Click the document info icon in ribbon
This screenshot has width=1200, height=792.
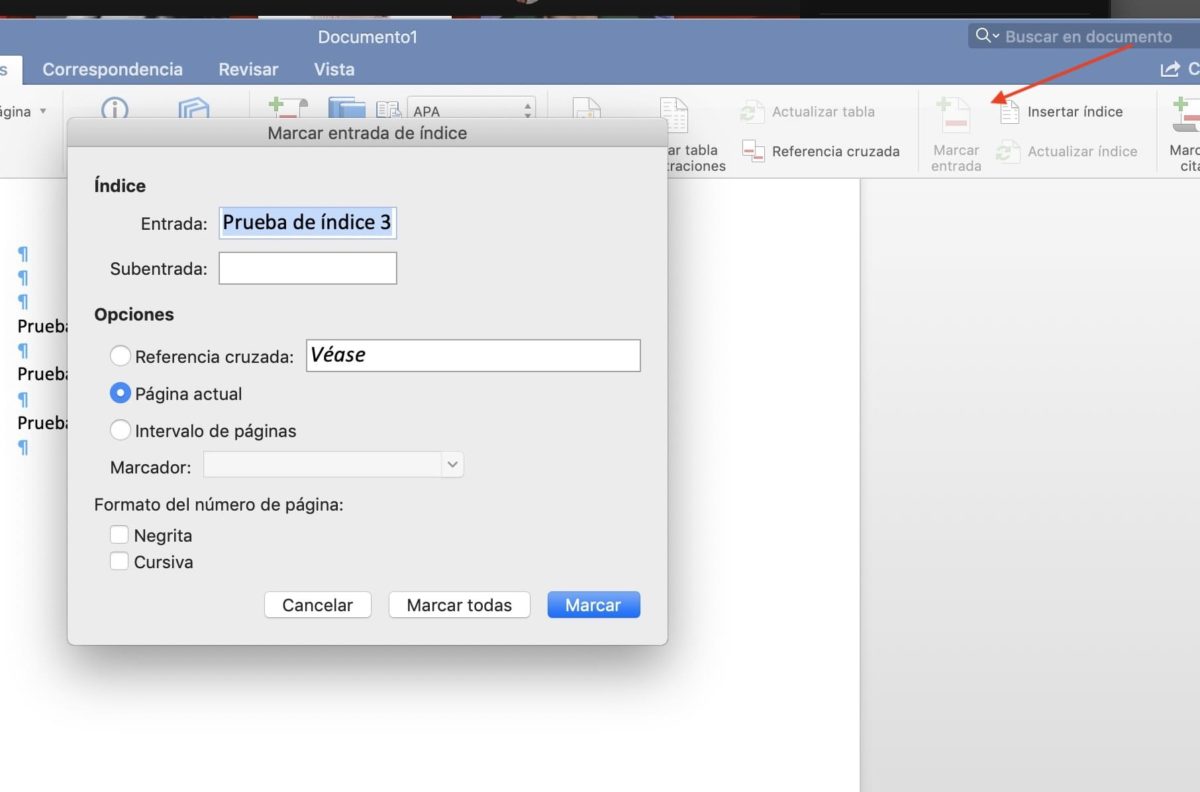(x=114, y=111)
